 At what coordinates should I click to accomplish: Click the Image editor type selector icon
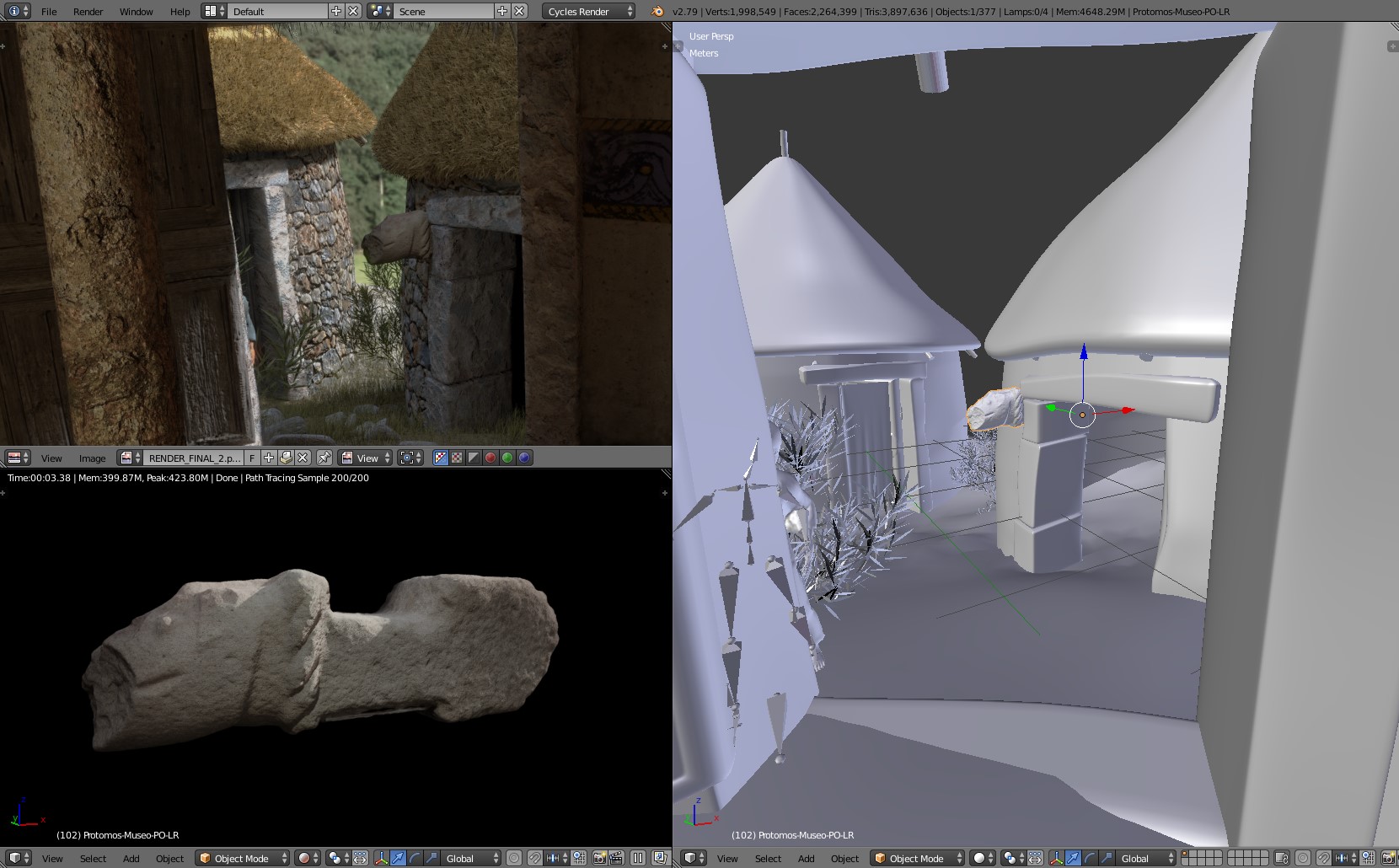click(16, 458)
